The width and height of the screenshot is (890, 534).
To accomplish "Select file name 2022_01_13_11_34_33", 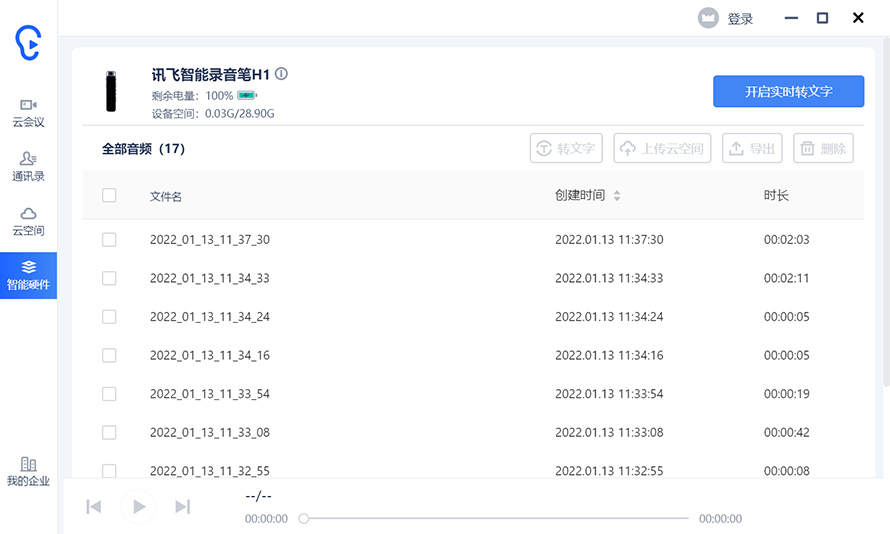I will pos(209,278).
